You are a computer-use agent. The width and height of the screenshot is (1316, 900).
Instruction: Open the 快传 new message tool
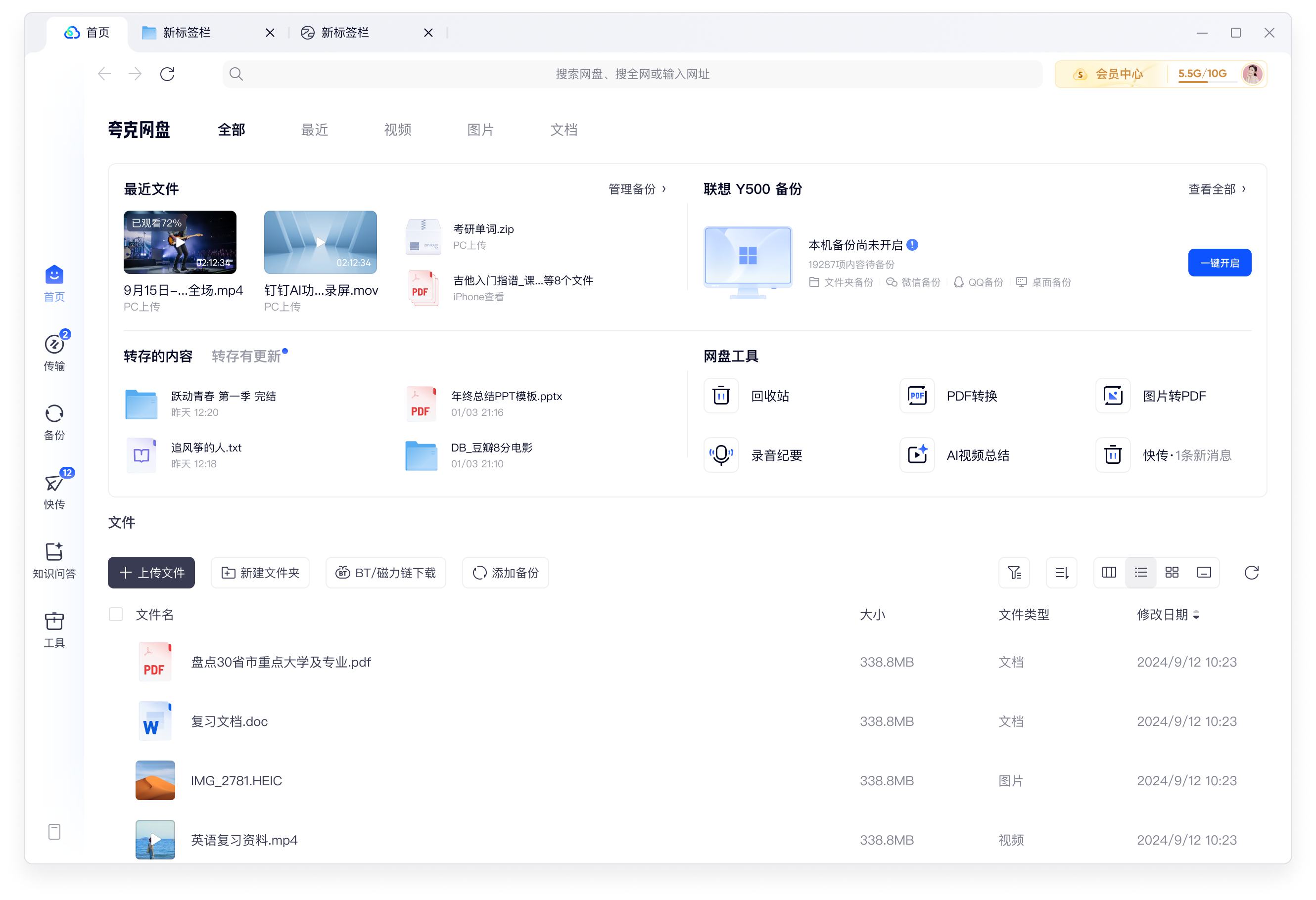1164,455
